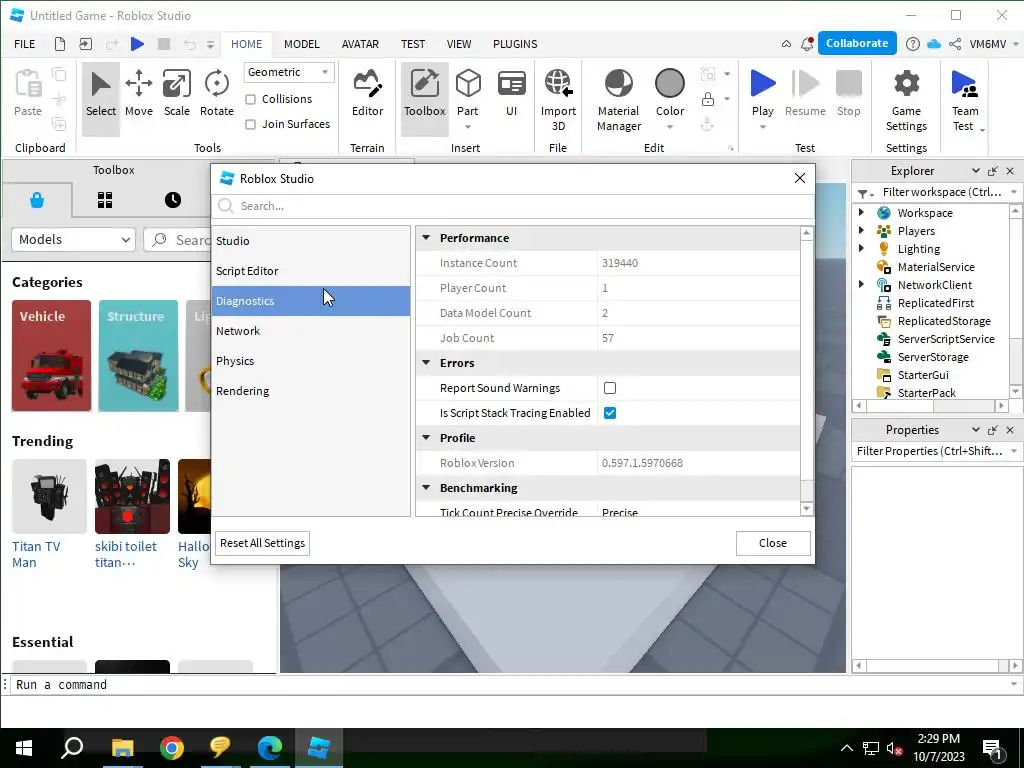Collapse the Errors section
The width and height of the screenshot is (1024, 768).
tap(426, 362)
